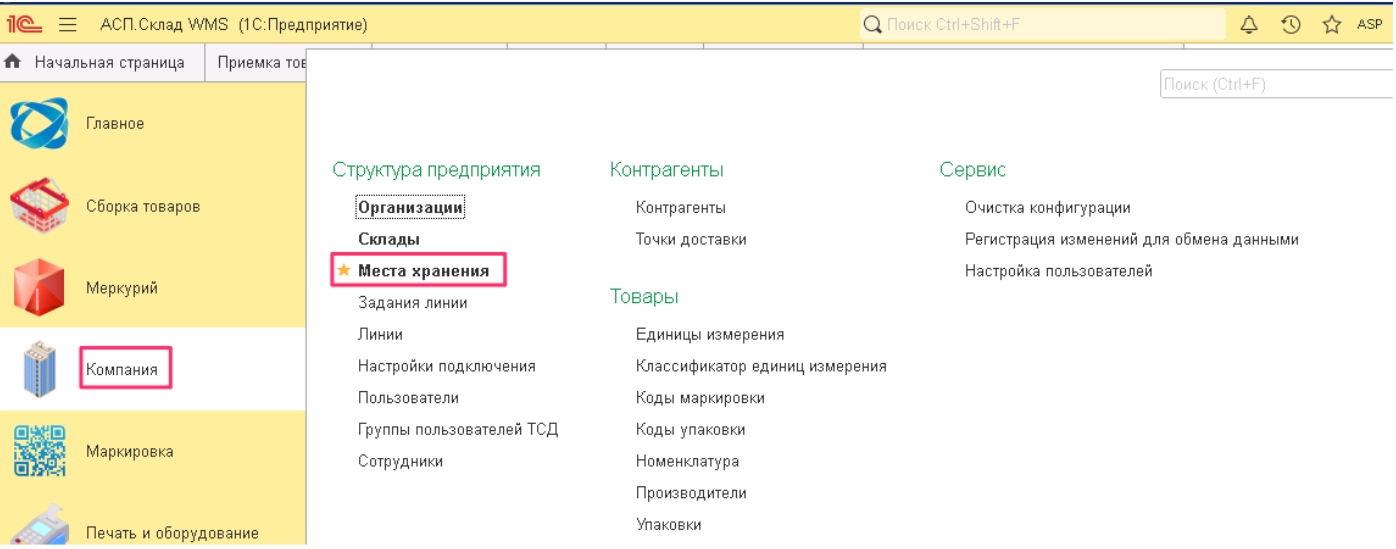The image size is (1396, 549).
Task: Open favorites star in title bar
Action: click(x=1332, y=24)
